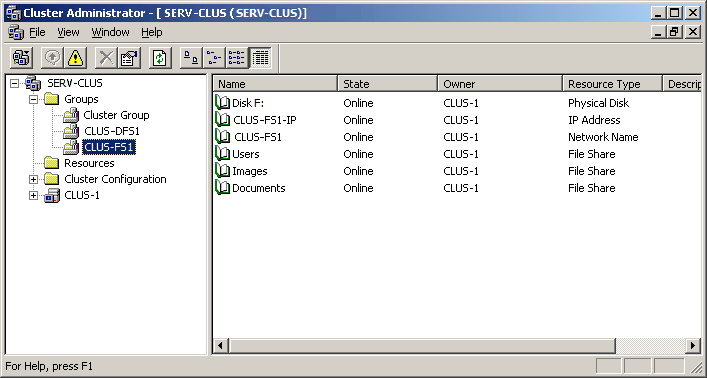
Task: Click the CLUS-1 owner of the Documents row
Action: pos(461,188)
